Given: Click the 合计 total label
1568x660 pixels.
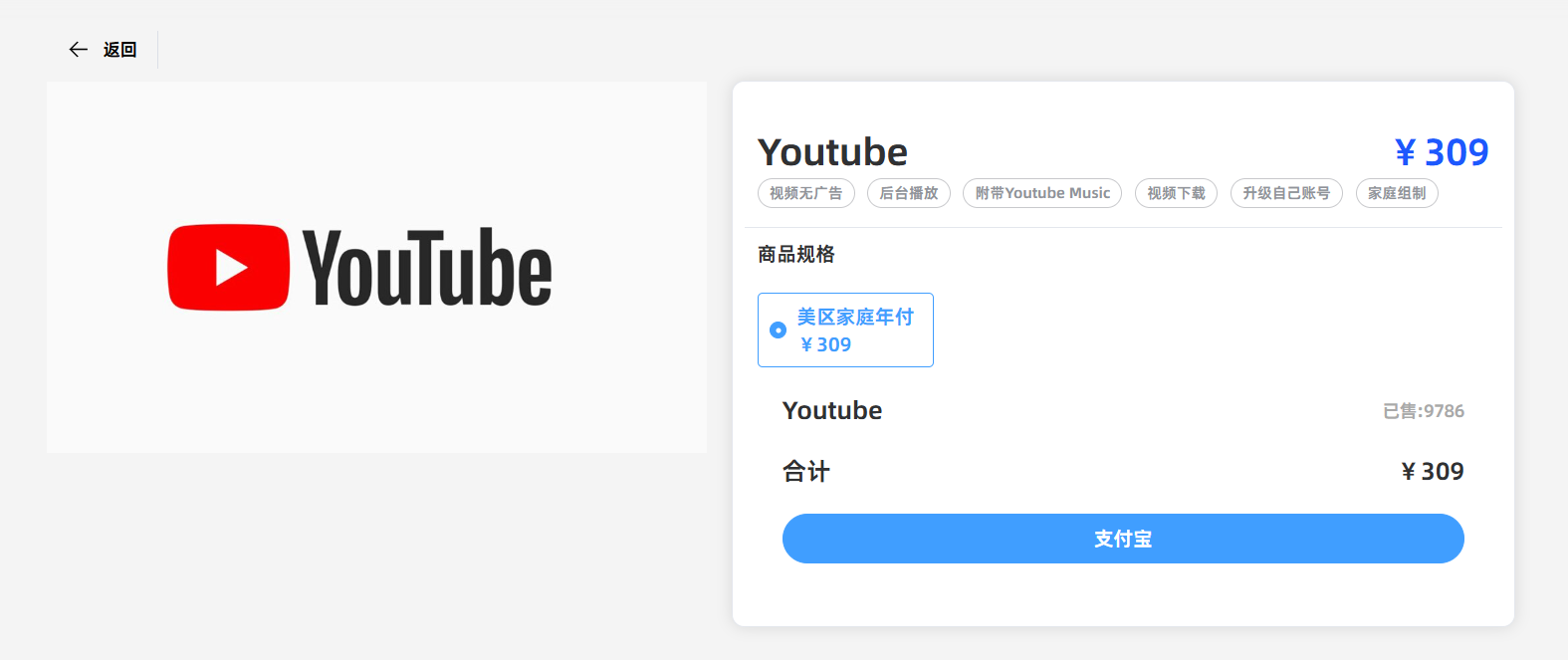Looking at the screenshot, I should click(x=806, y=471).
